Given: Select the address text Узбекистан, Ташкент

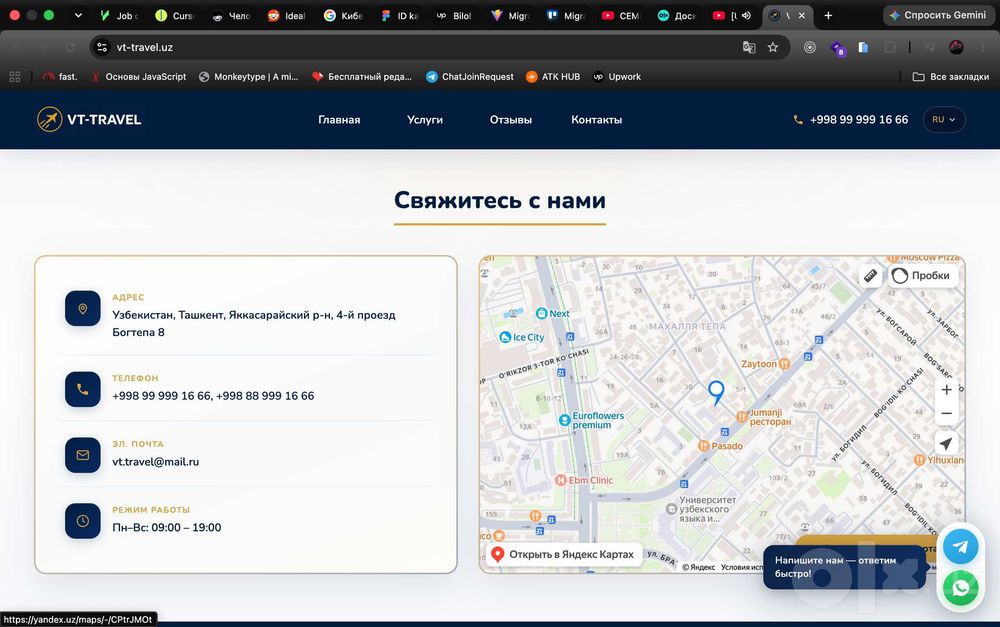Looking at the screenshot, I should point(254,323).
